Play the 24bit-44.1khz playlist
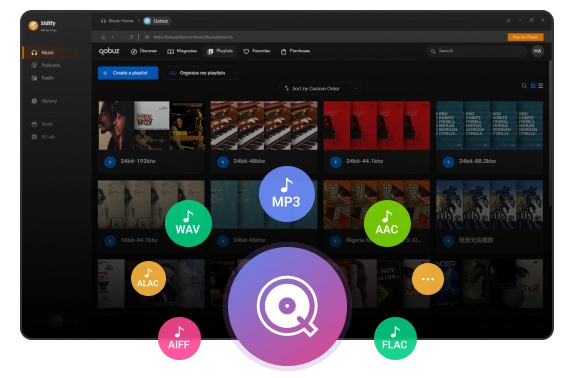This screenshot has width=575, height=378. point(336,162)
